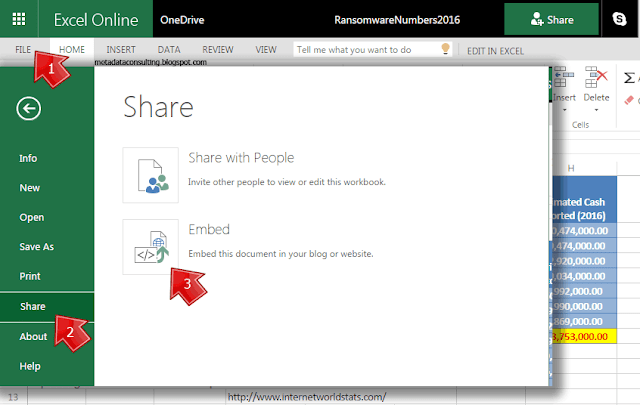Click the Tell me what you want field
The width and height of the screenshot is (640, 405).
pos(366,49)
